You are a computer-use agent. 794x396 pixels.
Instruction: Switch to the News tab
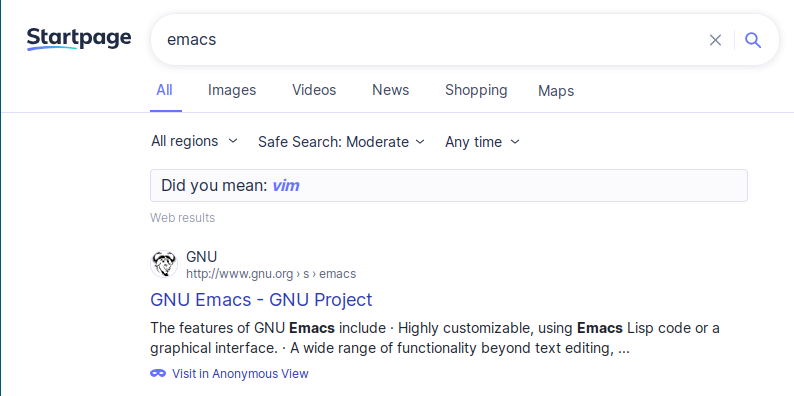[x=390, y=90]
